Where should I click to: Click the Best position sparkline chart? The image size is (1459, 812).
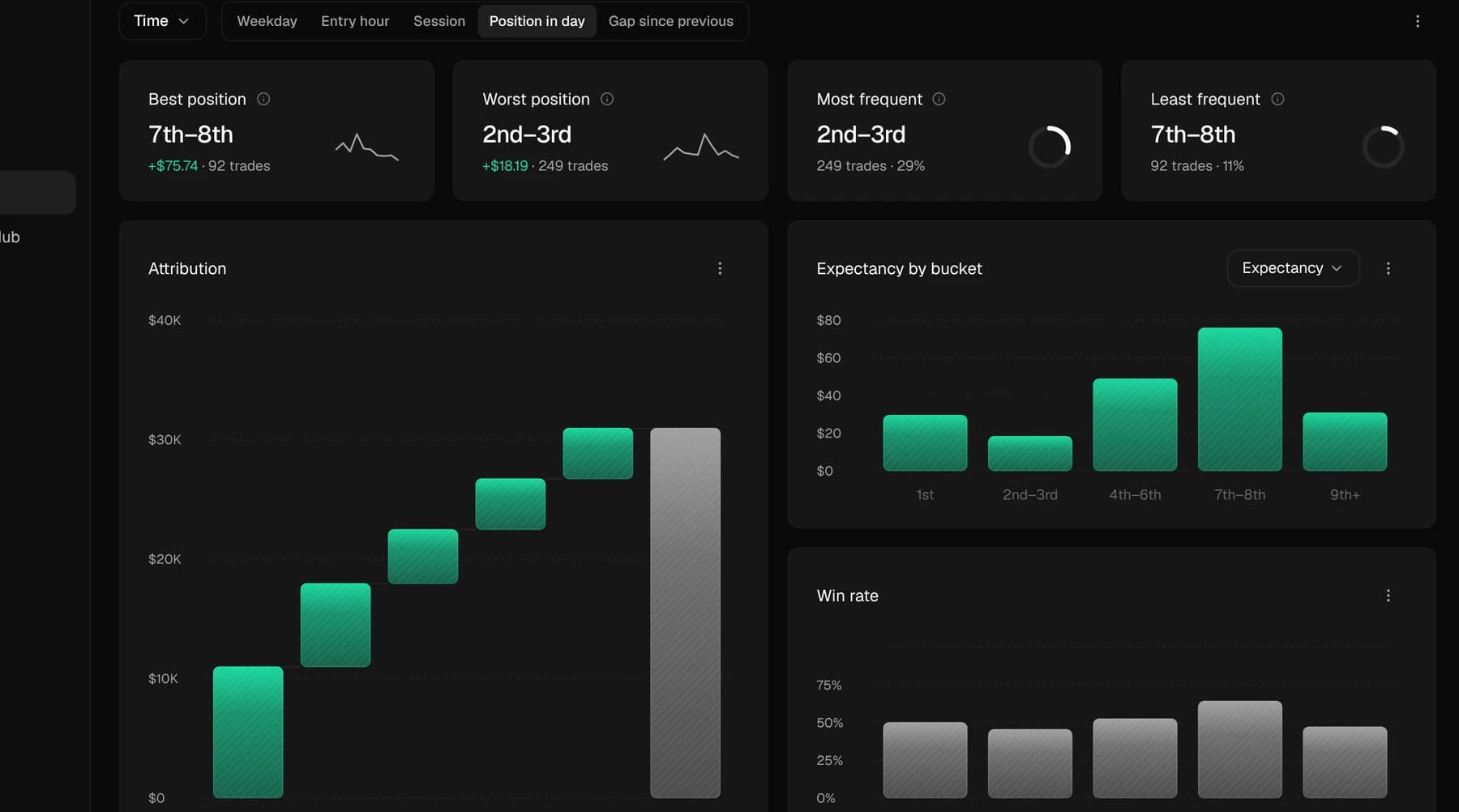click(x=367, y=147)
